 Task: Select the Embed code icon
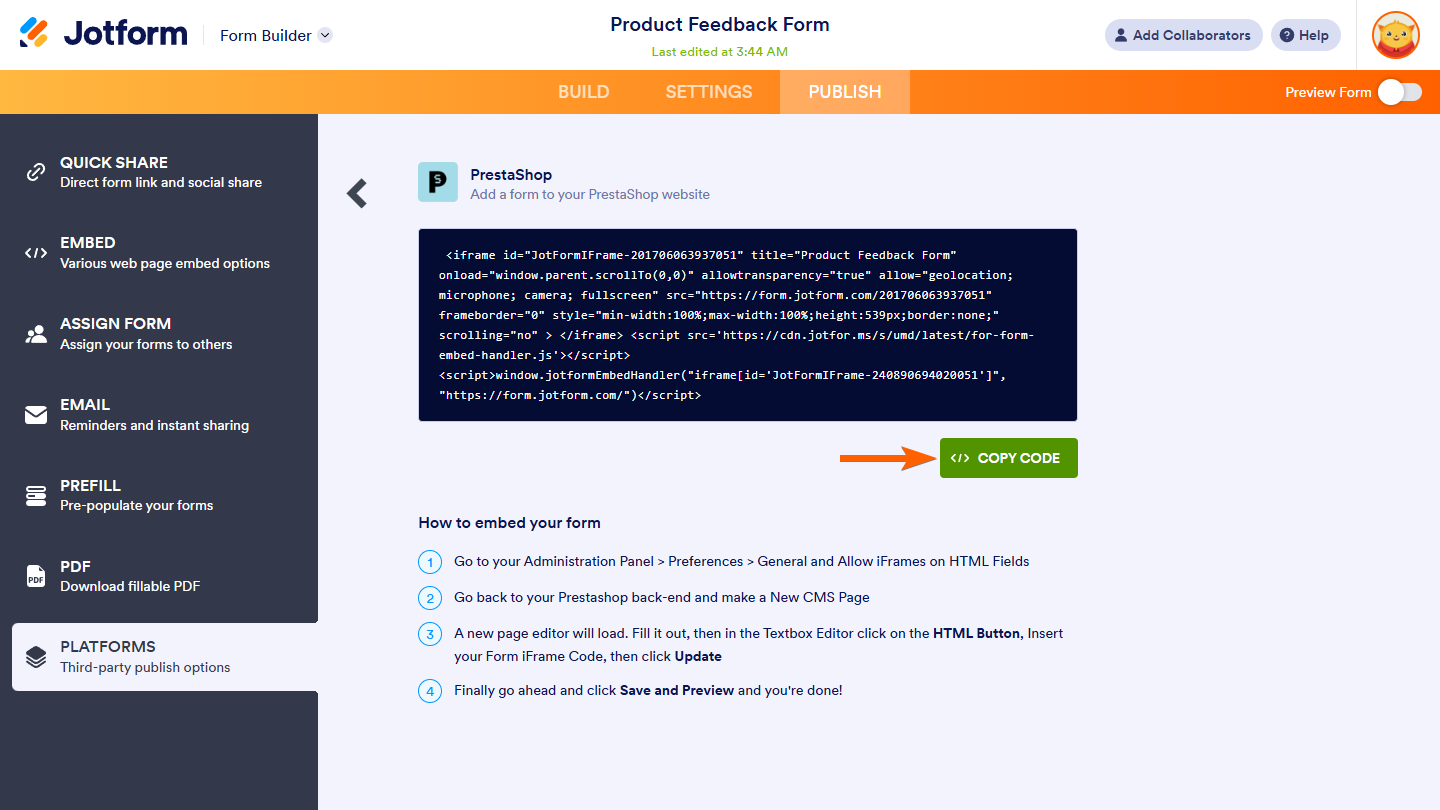point(36,253)
